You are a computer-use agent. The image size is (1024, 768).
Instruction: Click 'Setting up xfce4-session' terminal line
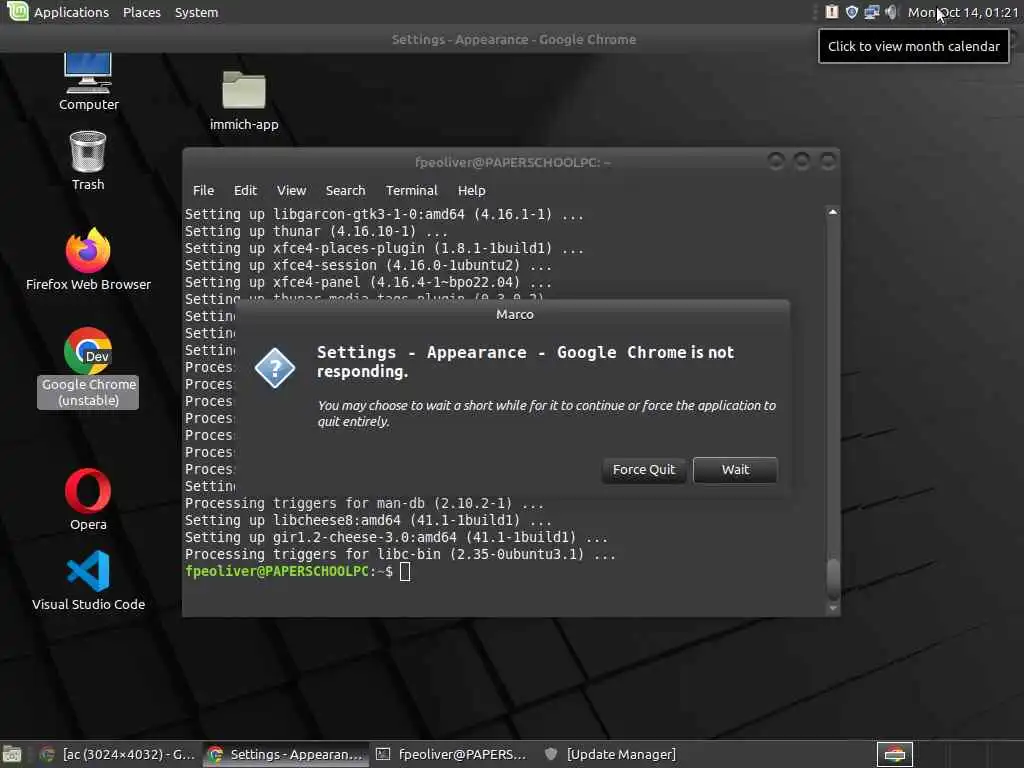[368, 265]
